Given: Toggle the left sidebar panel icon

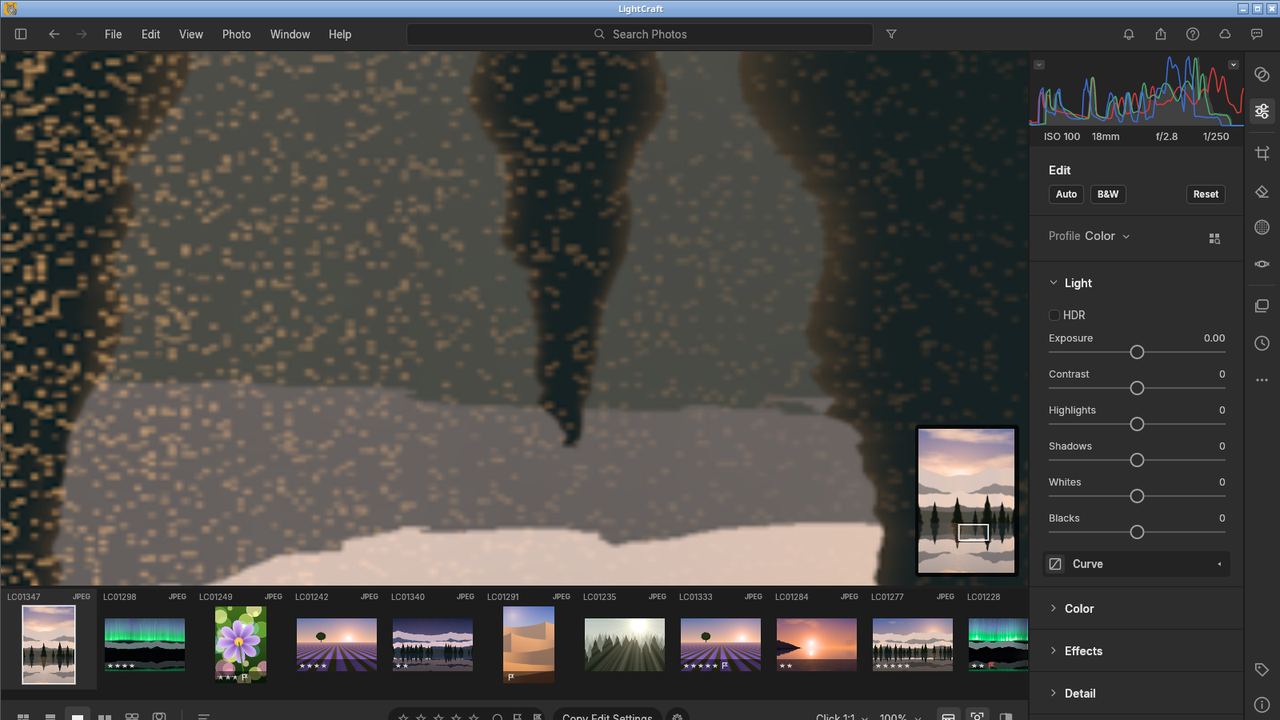Looking at the screenshot, I should pyautogui.click(x=20, y=34).
